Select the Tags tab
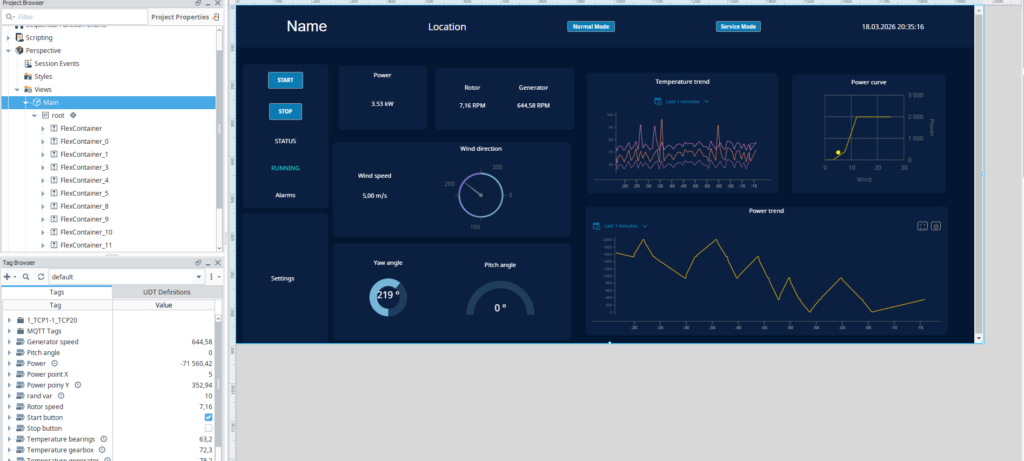Viewport: 1024px width, 461px height. point(55,291)
